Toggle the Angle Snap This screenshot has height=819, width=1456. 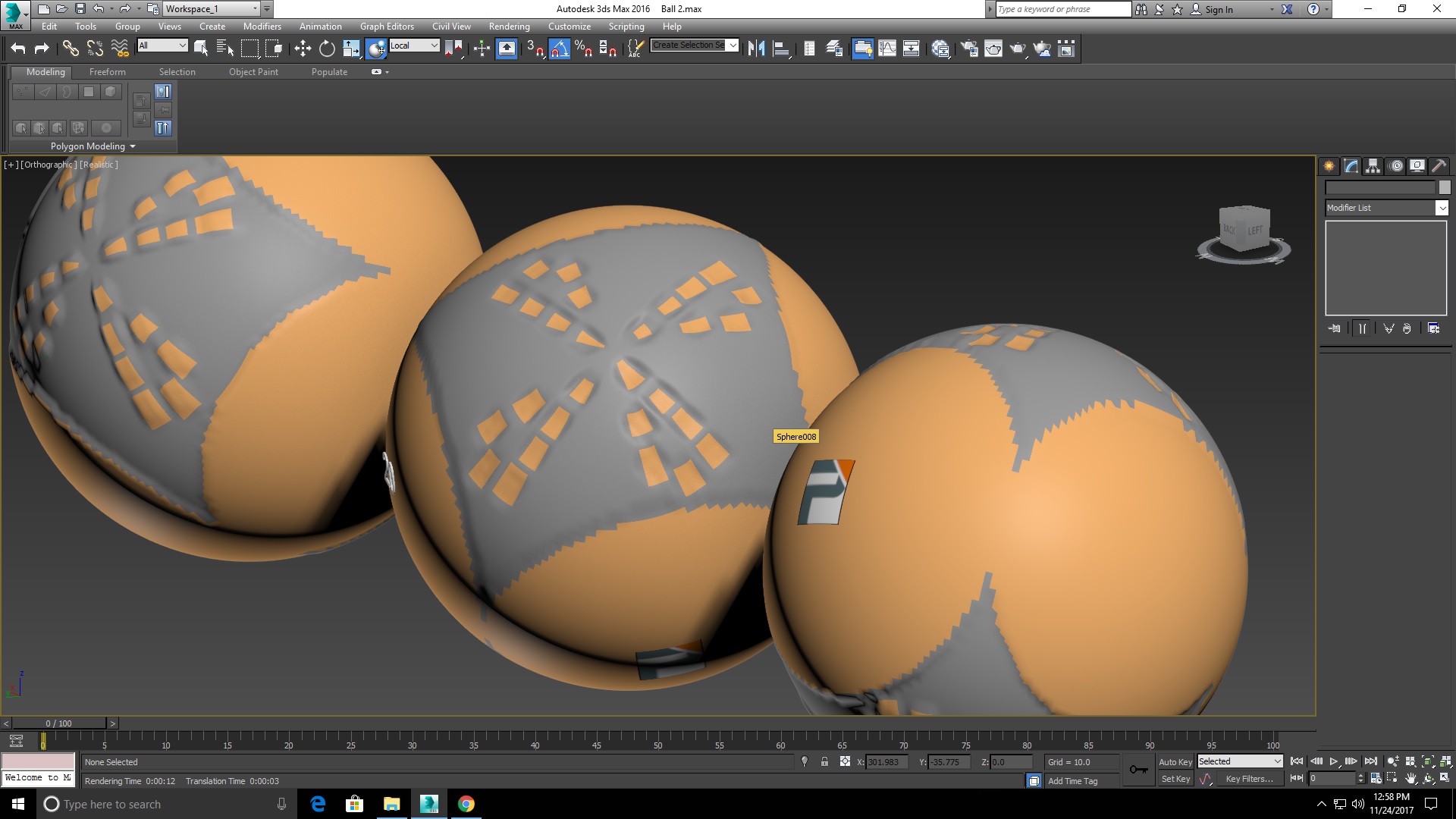tap(560, 49)
